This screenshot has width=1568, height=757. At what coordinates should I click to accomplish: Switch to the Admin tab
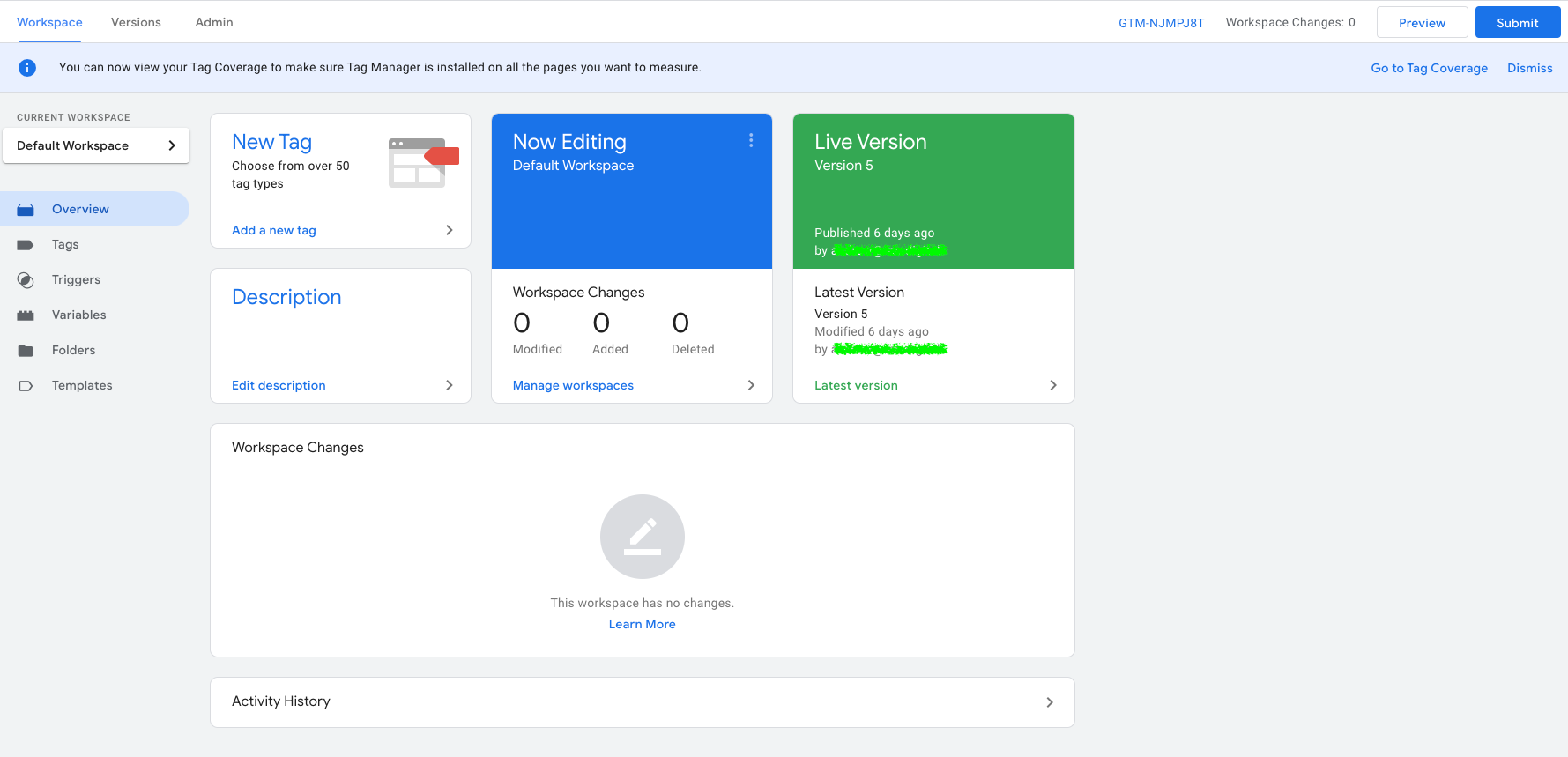(214, 22)
